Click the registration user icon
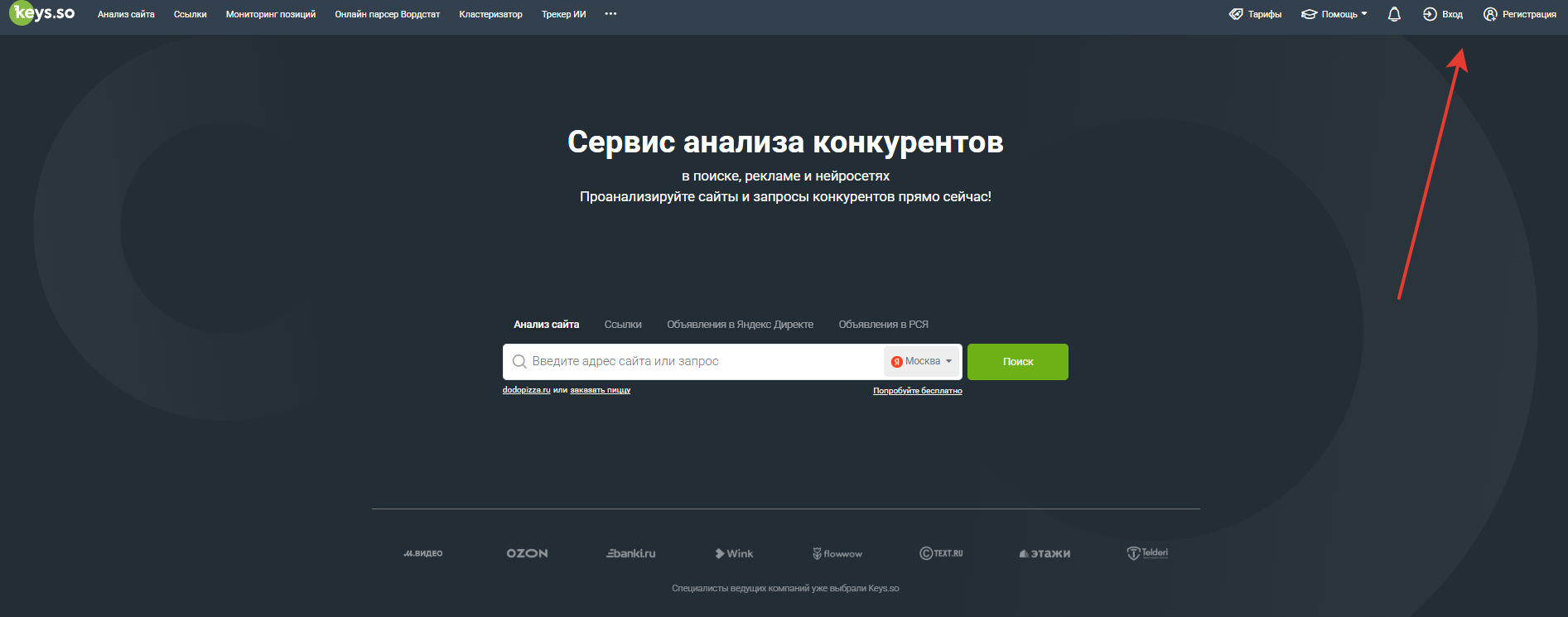 point(1490,14)
